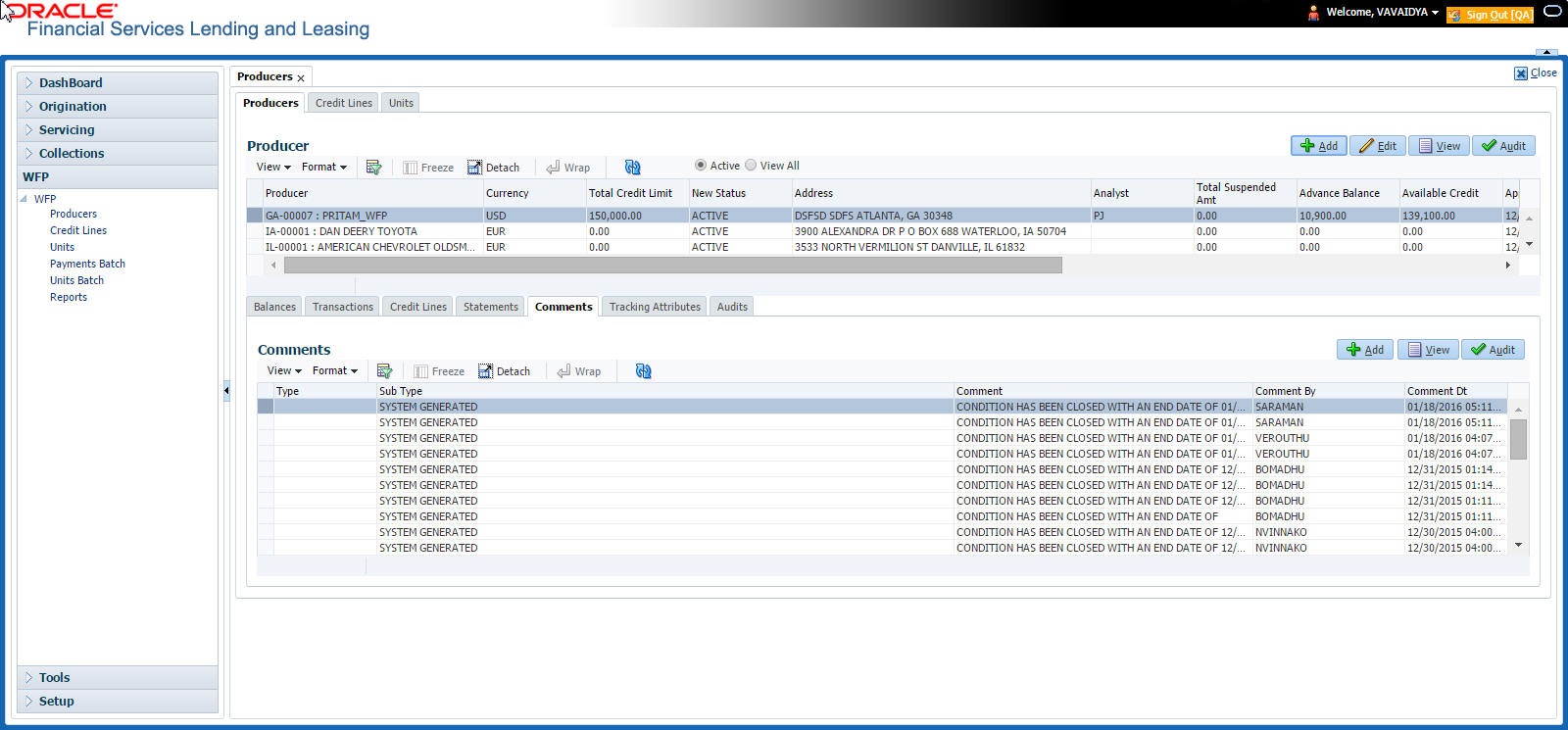The width and height of the screenshot is (1568, 730).
Task: Open the Producer View dropdown menu
Action: point(273,168)
